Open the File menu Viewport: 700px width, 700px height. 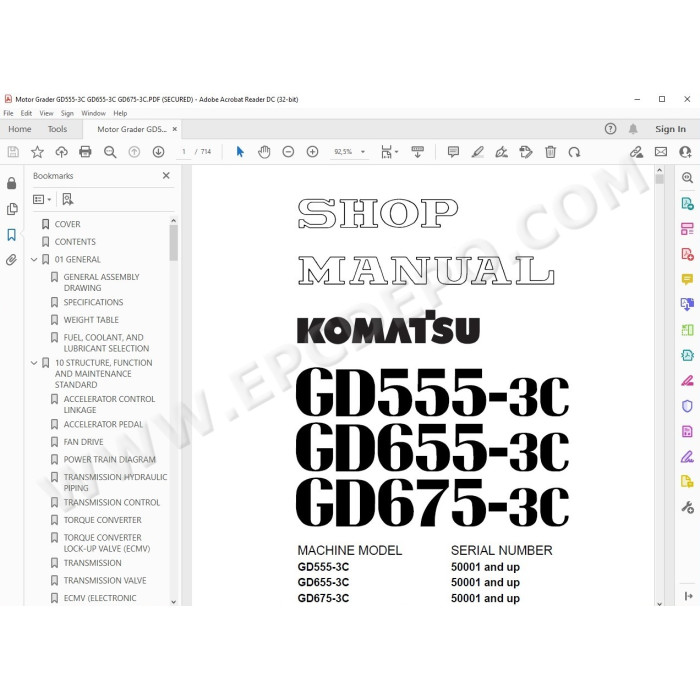tap(8, 113)
